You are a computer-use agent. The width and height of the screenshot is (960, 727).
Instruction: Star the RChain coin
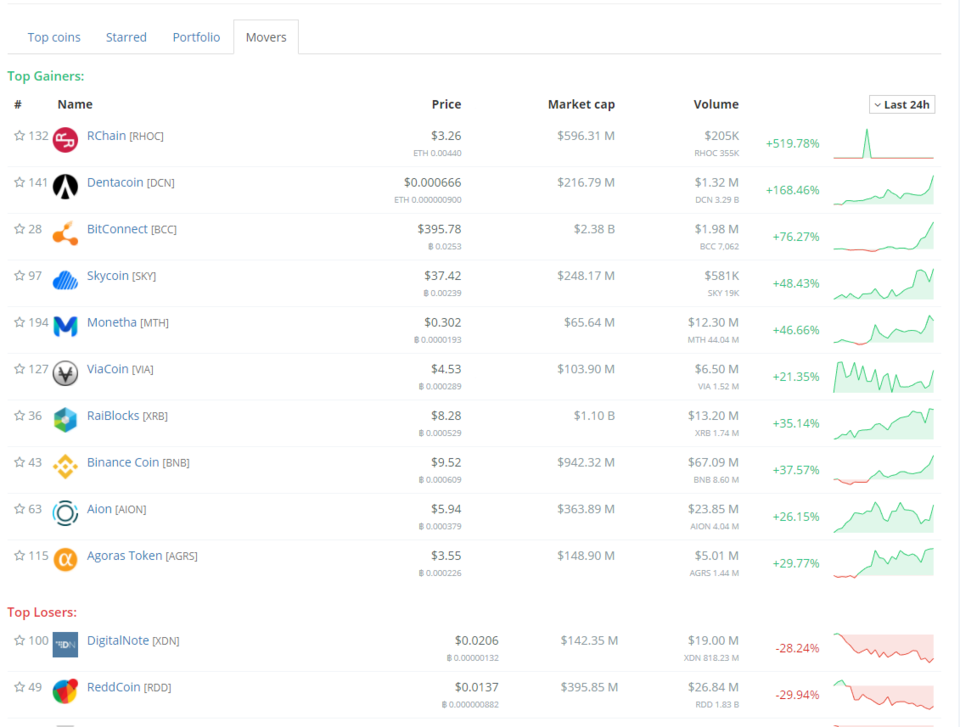point(20,136)
